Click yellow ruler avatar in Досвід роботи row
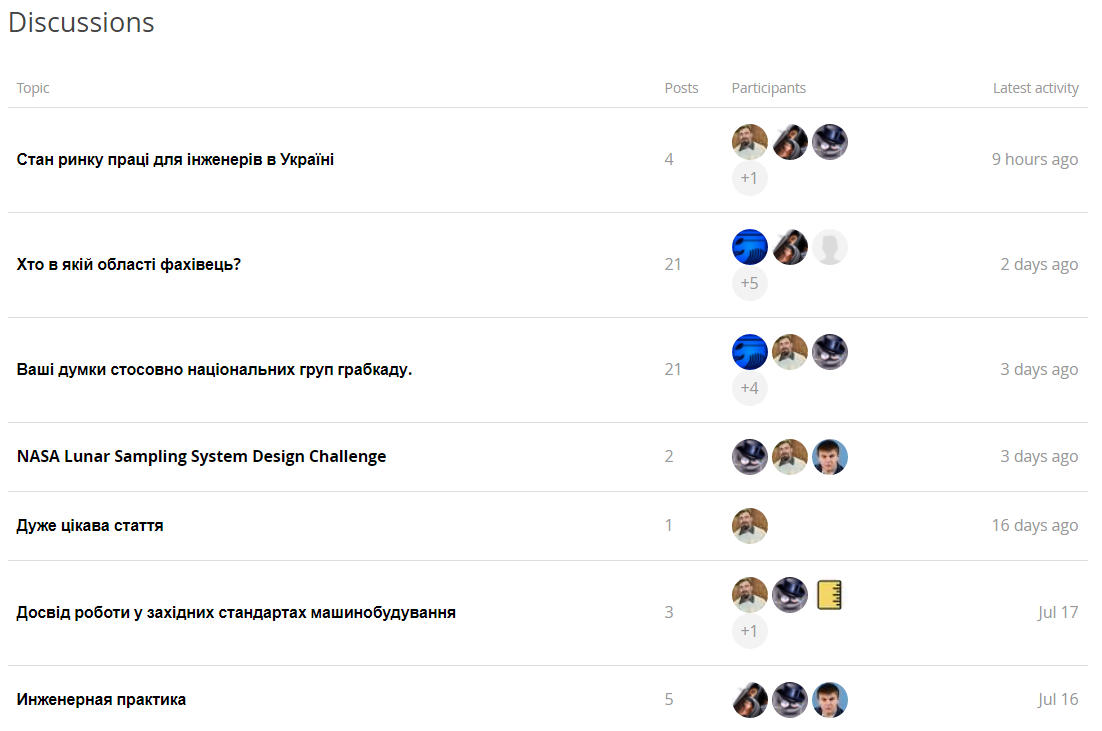 tap(830, 595)
